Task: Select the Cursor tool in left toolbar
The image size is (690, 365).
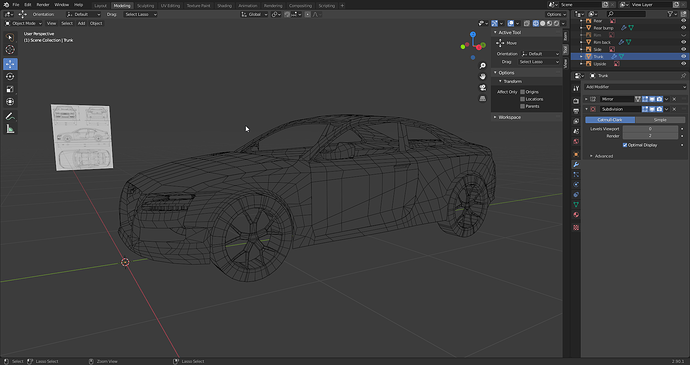Action: (x=10, y=50)
